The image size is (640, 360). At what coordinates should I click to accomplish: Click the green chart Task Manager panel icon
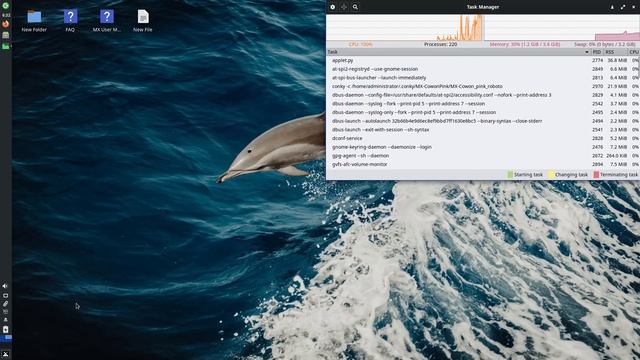pyautogui.click(x=6, y=47)
